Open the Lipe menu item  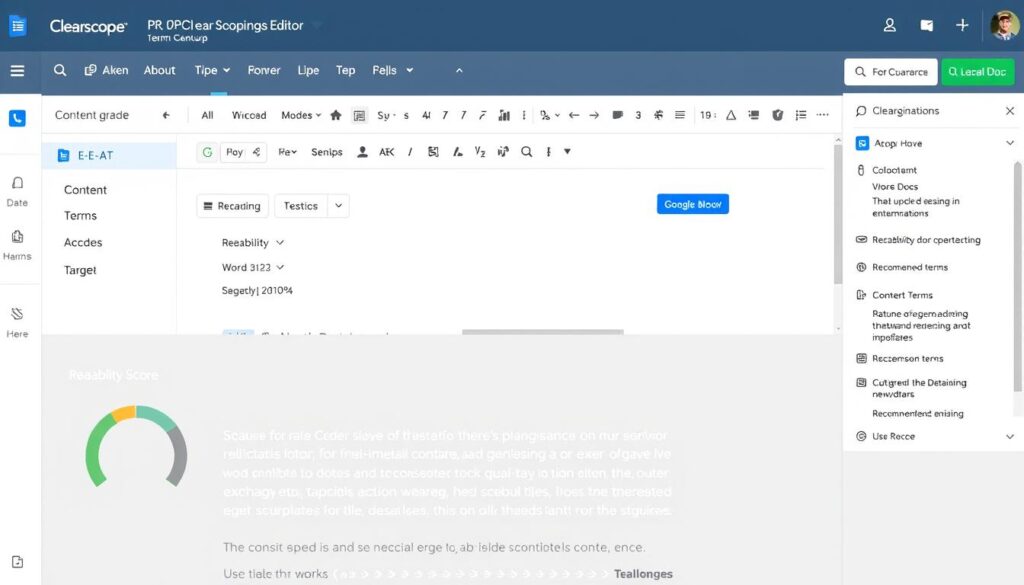308,71
